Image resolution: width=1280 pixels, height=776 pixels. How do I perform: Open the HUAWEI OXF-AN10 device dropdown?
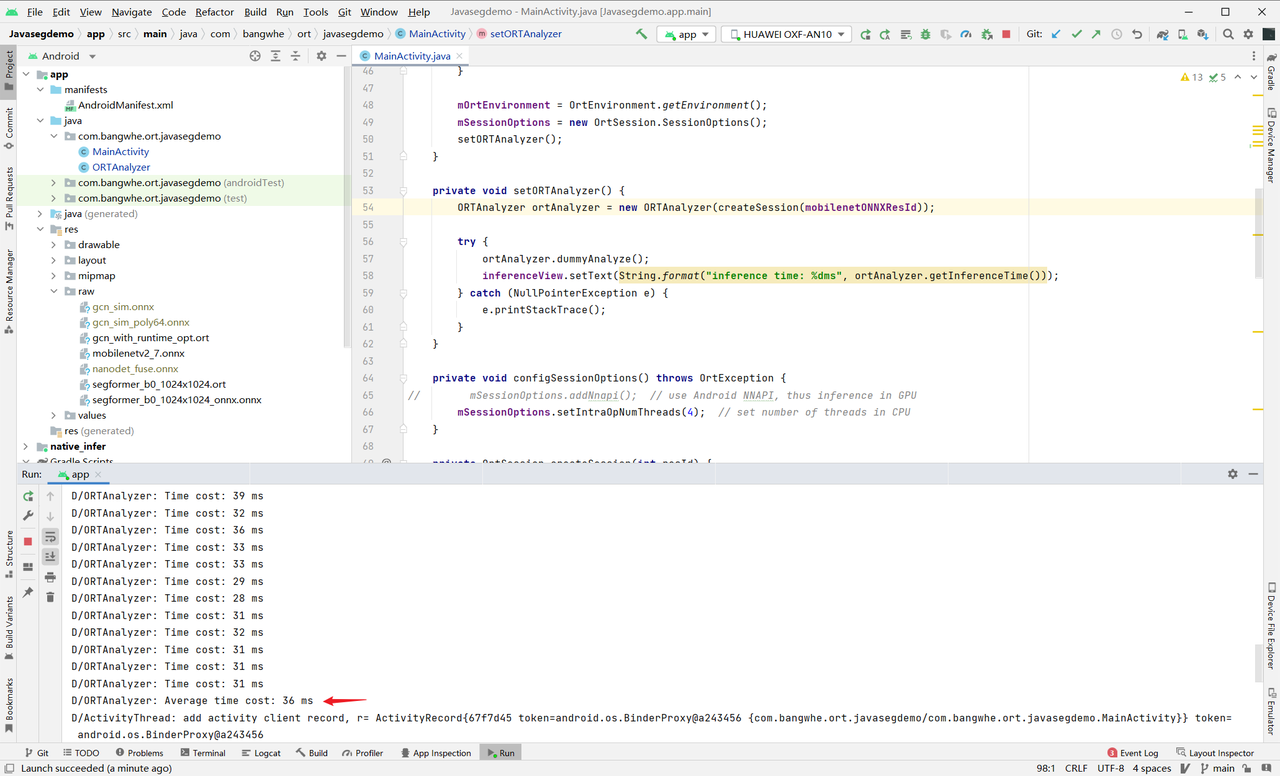tap(785, 34)
